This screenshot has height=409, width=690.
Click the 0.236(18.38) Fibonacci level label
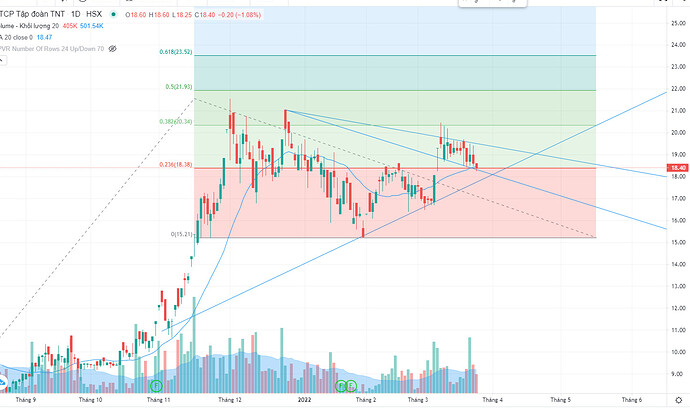(176, 165)
